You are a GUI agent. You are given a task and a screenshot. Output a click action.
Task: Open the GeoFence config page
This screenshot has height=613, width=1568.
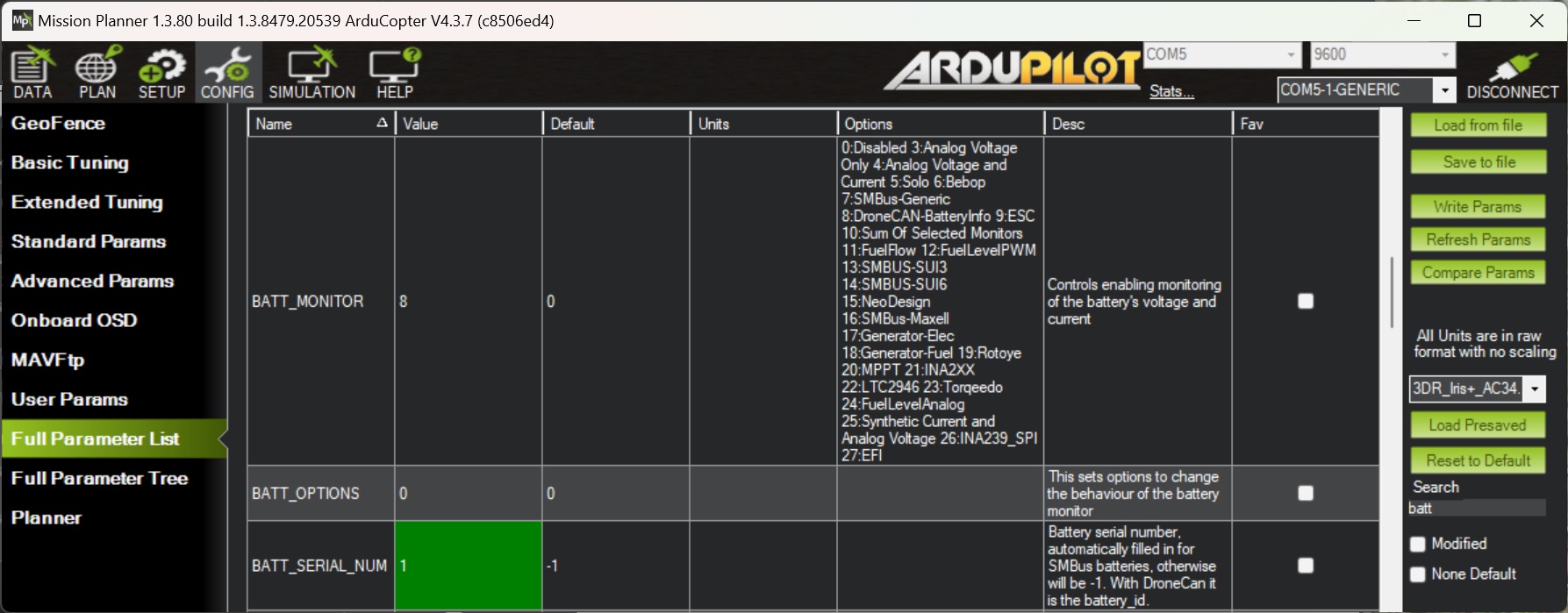[58, 124]
